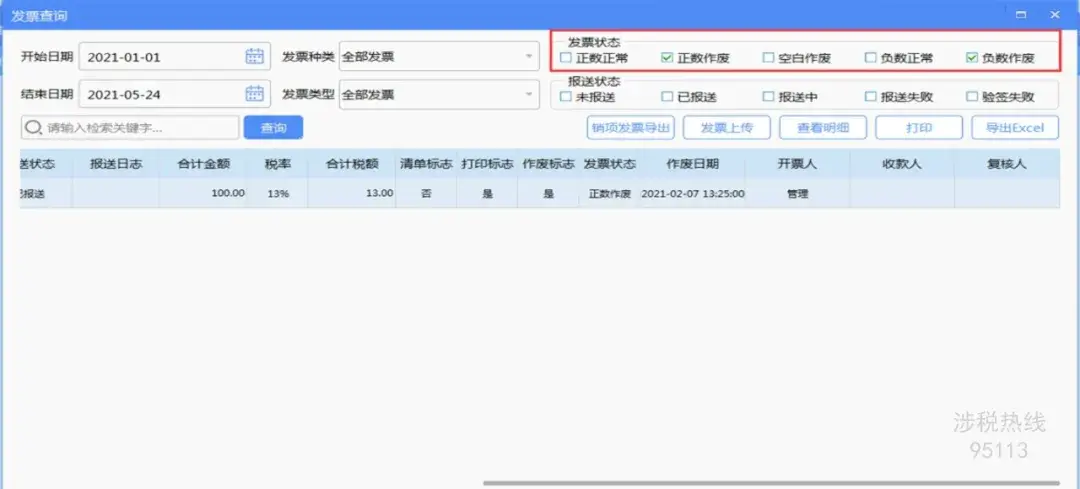This screenshot has width=1080, height=489.
Task: Maximize the 发票查询 window
Action: click(x=1021, y=14)
